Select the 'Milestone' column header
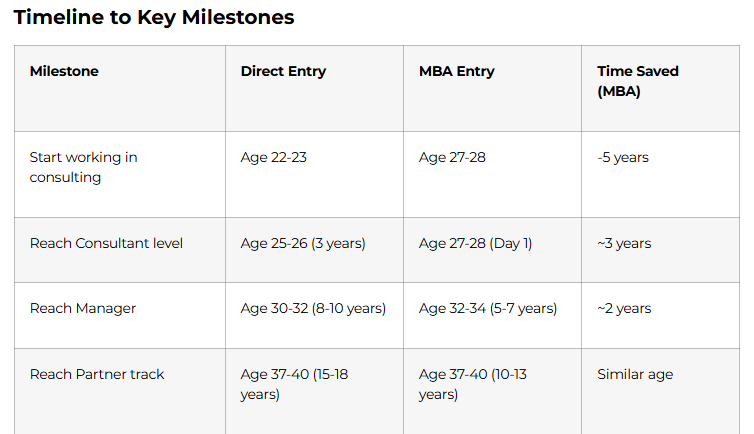 (64, 71)
